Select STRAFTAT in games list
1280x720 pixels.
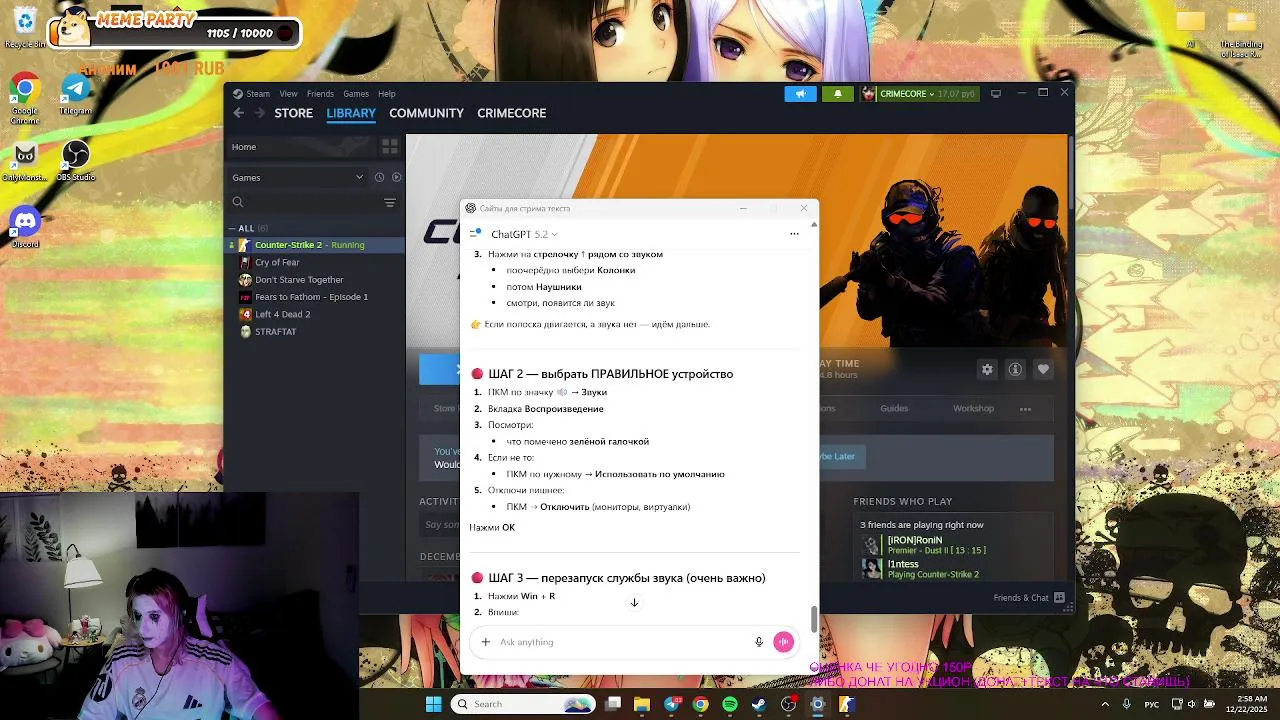(315, 332)
